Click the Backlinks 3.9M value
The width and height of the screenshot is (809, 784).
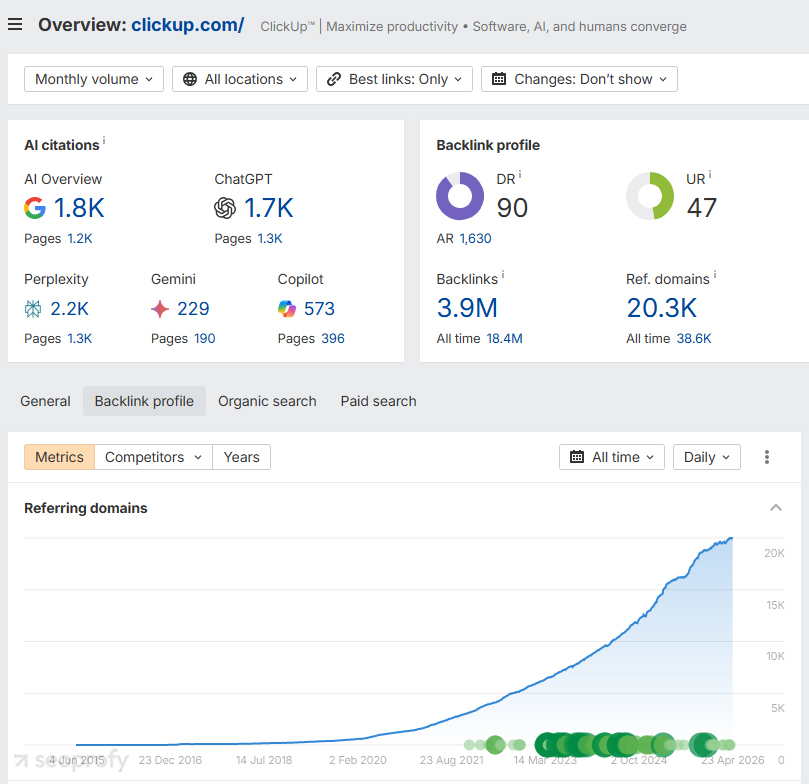click(x=467, y=308)
